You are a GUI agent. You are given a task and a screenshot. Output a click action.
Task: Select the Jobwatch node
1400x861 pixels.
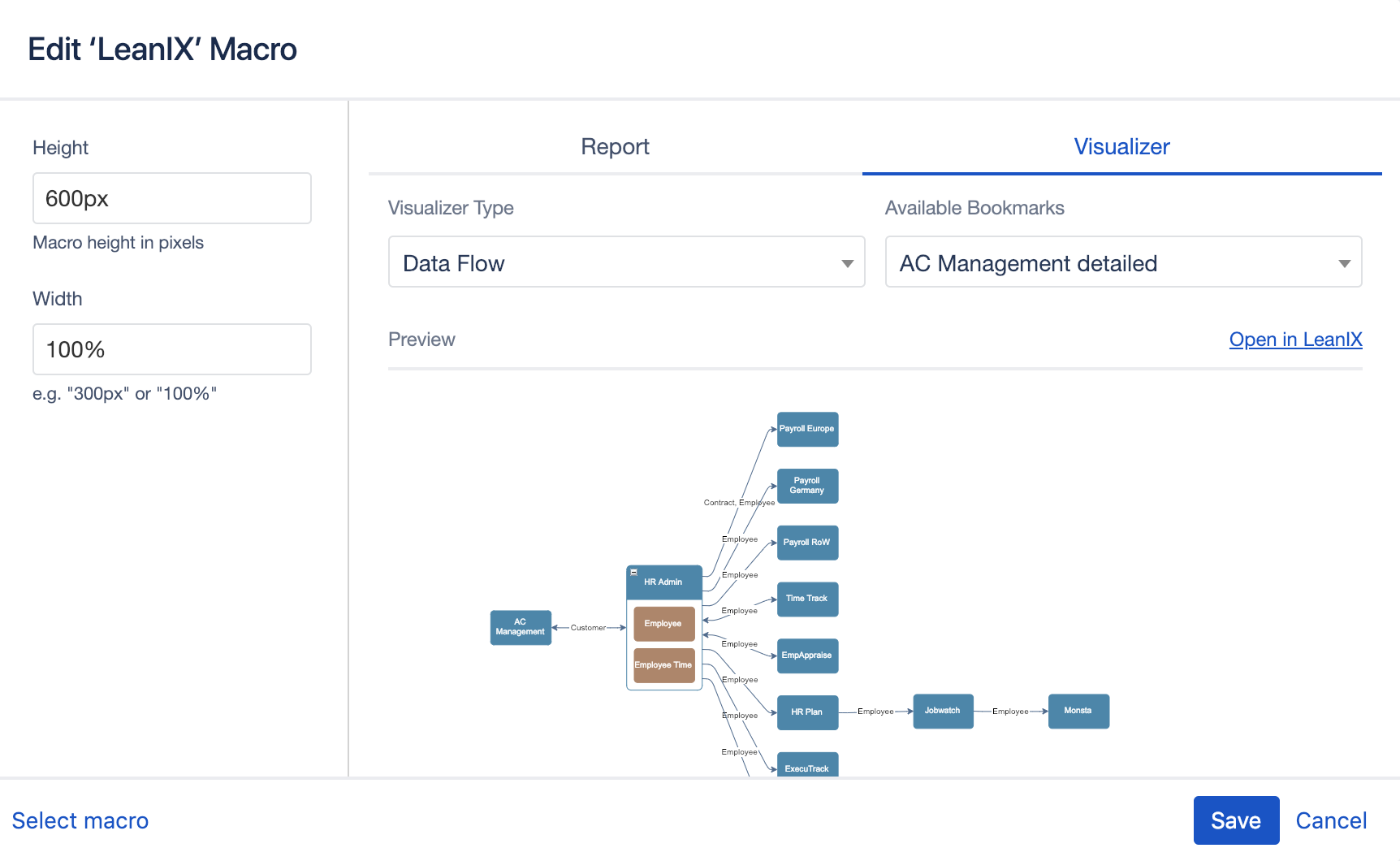[x=943, y=711]
